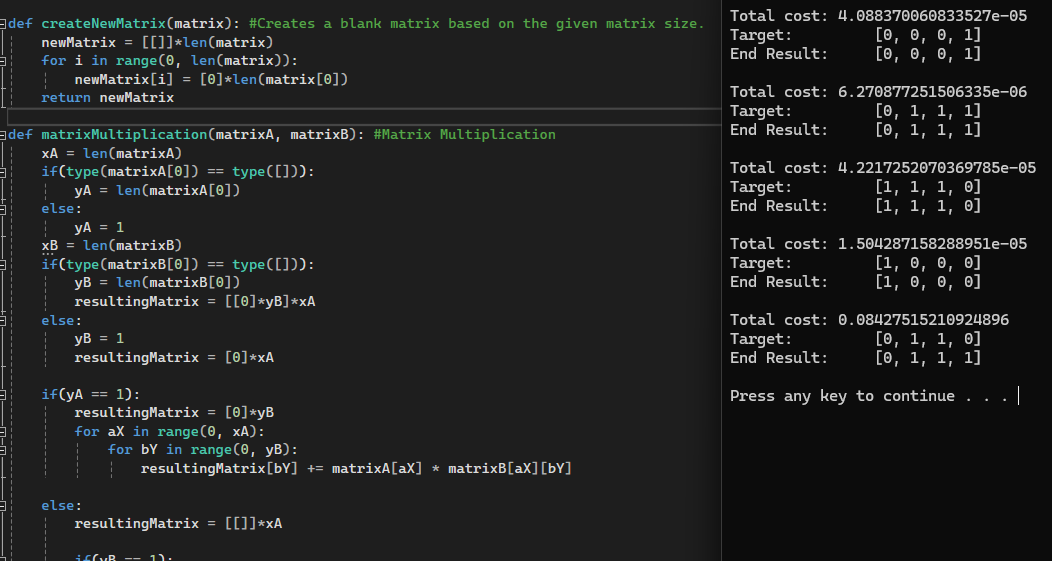The height and width of the screenshot is (561, 1052).
Task: Fold the if type(matrixA[0]) block
Action: pyautogui.click(x=4, y=172)
